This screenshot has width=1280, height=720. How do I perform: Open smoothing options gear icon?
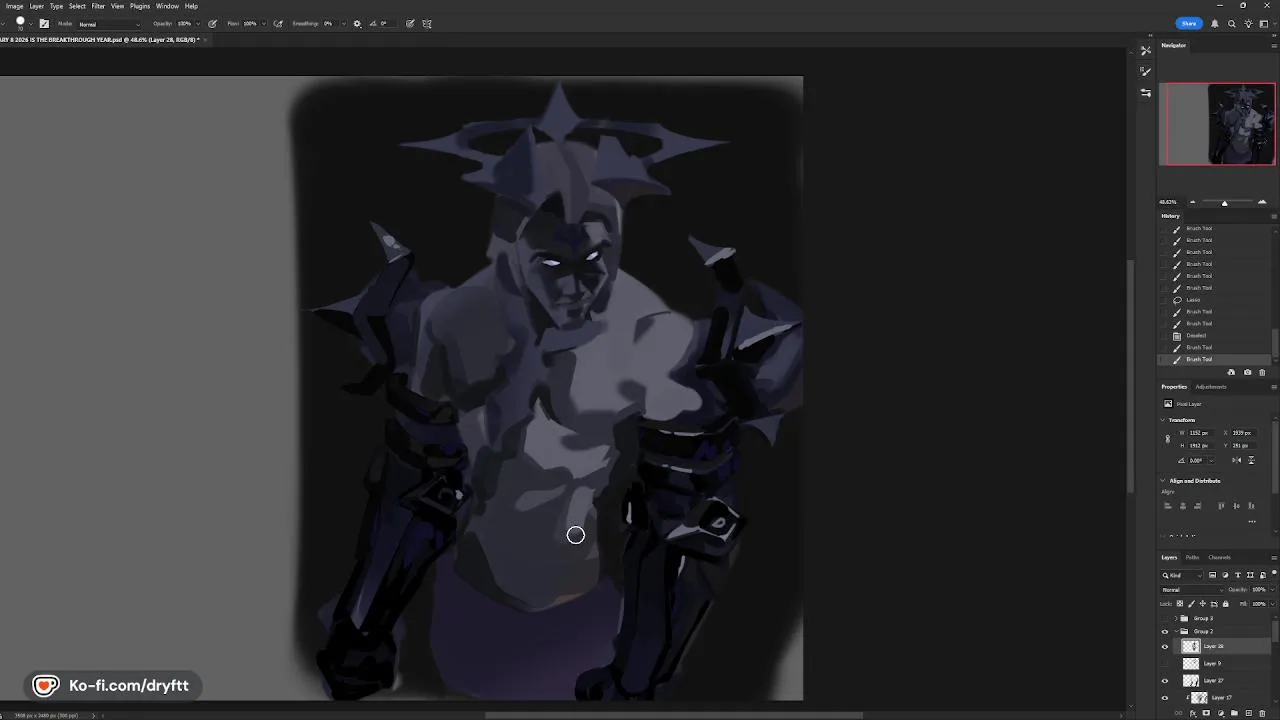[357, 24]
